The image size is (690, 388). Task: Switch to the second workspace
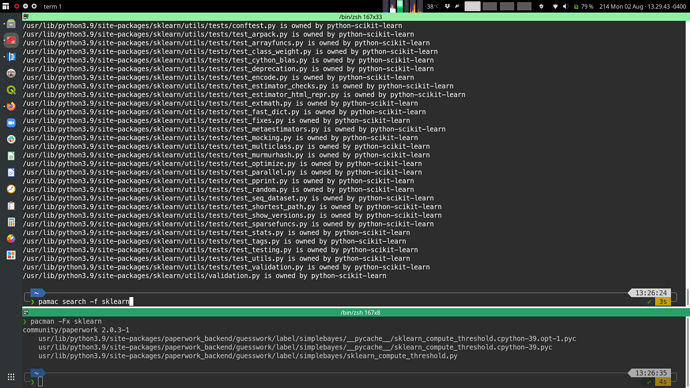[x=489, y=6]
